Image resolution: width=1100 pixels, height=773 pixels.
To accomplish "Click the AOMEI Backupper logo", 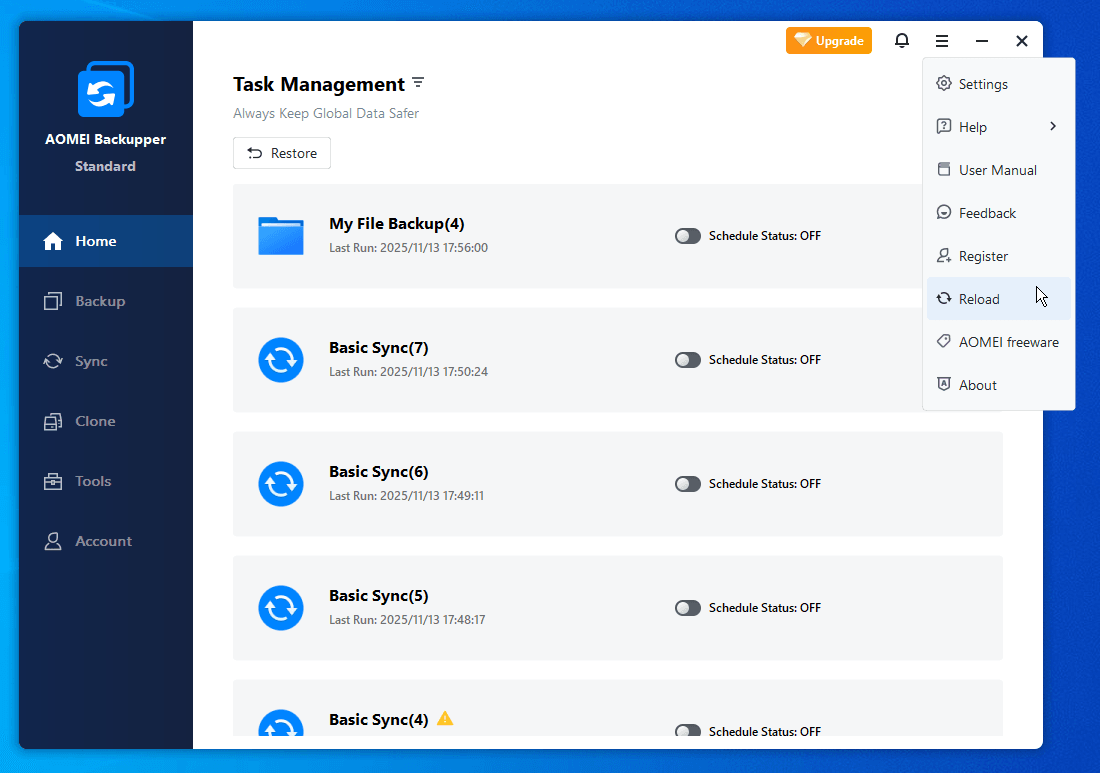I will pos(105,89).
